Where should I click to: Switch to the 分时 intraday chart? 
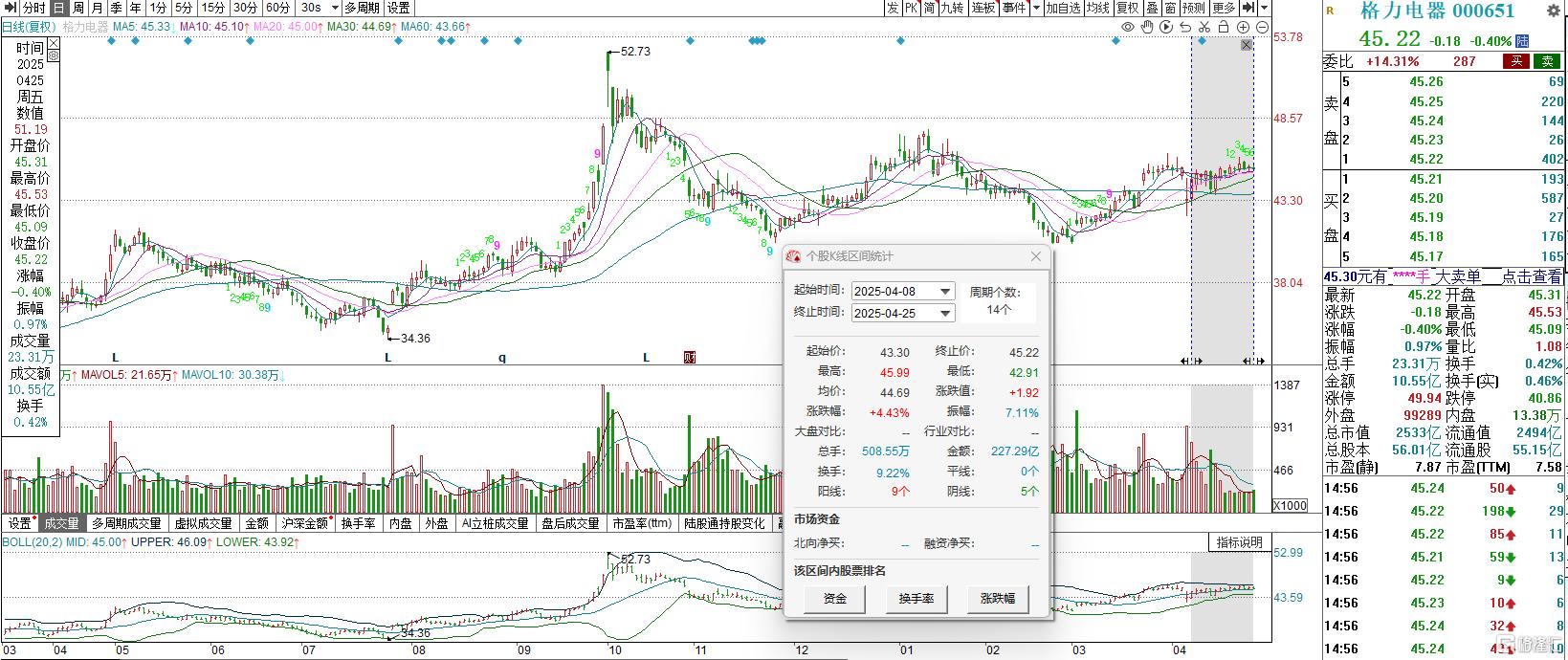(33, 8)
